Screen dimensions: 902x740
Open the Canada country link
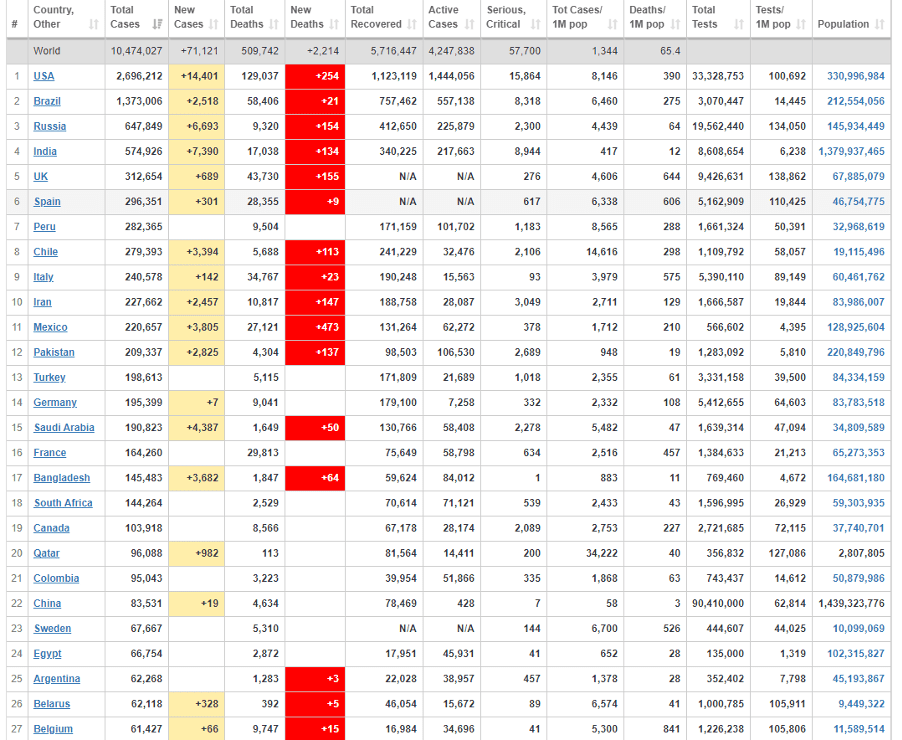click(51, 528)
